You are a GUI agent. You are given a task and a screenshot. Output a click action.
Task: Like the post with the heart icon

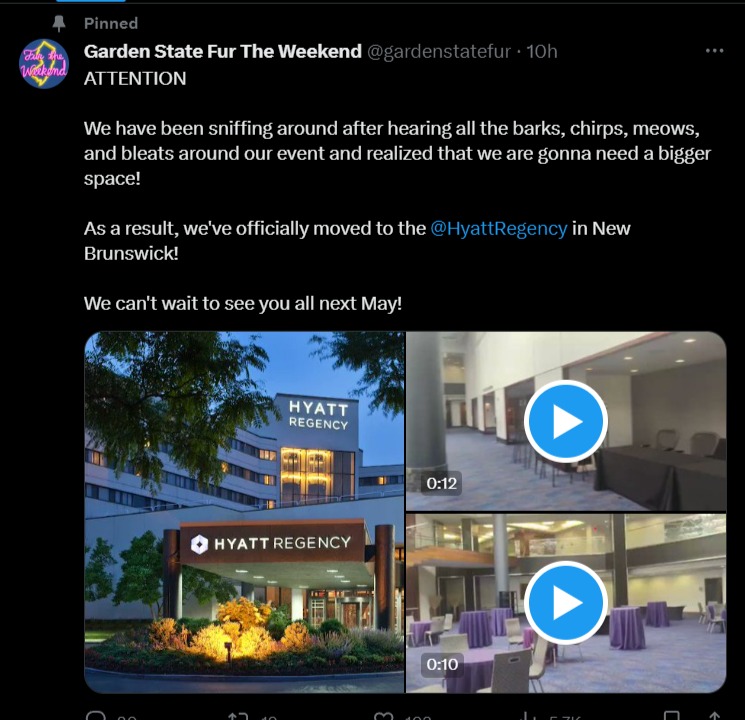pyautogui.click(x=384, y=715)
